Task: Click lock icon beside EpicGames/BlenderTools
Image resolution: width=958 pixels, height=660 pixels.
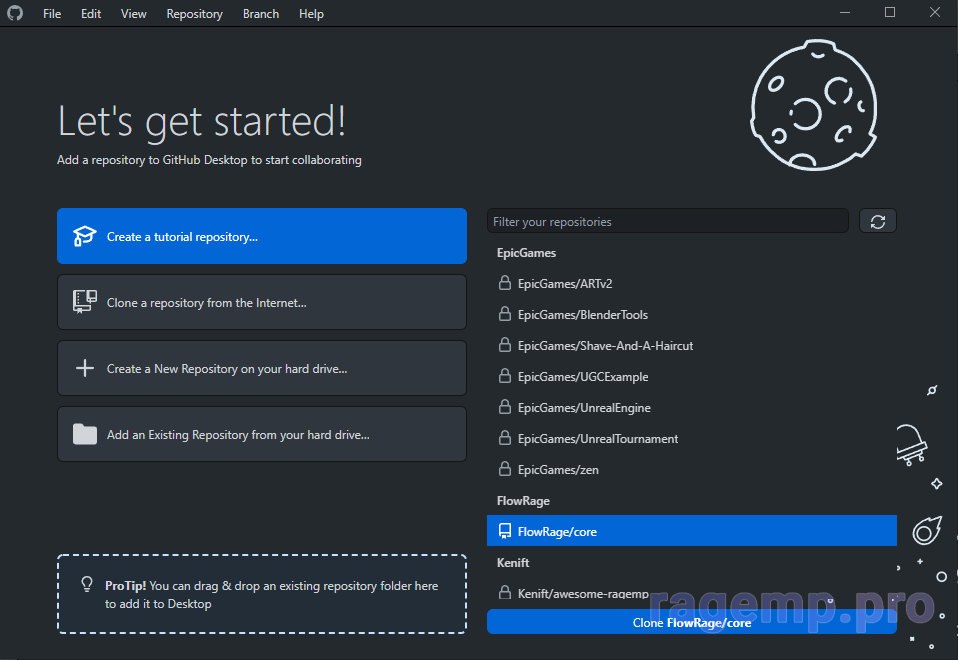Action: click(x=505, y=314)
